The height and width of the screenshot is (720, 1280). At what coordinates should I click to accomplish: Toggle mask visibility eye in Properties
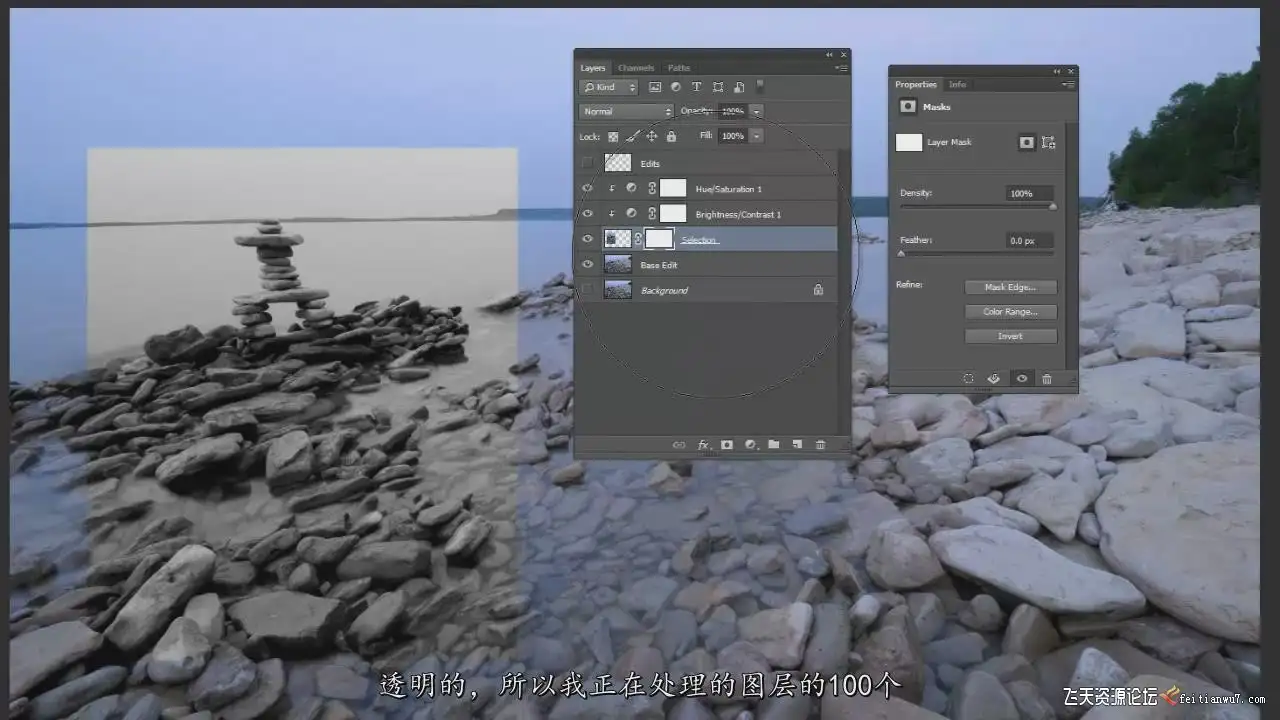click(1021, 379)
